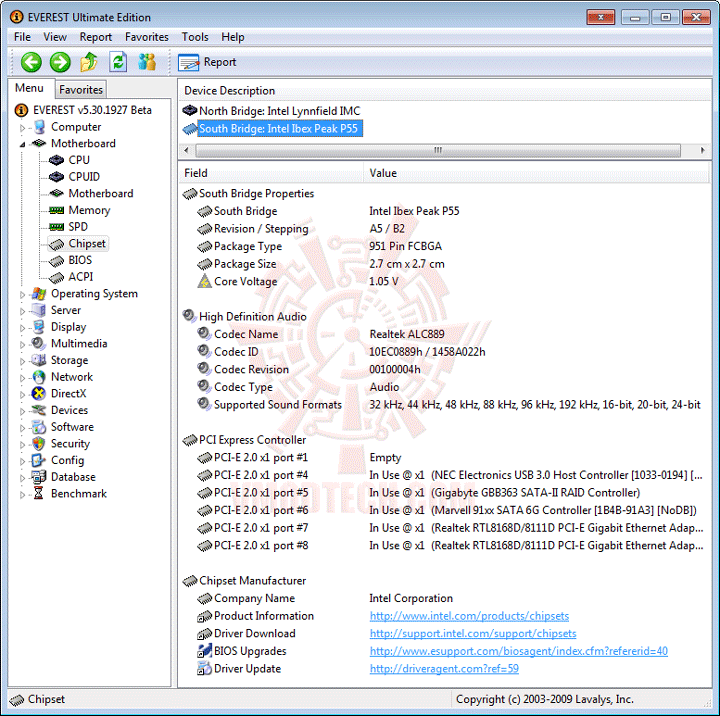720x716 pixels.
Task: Click the Config icon in tree
Action: [38, 460]
